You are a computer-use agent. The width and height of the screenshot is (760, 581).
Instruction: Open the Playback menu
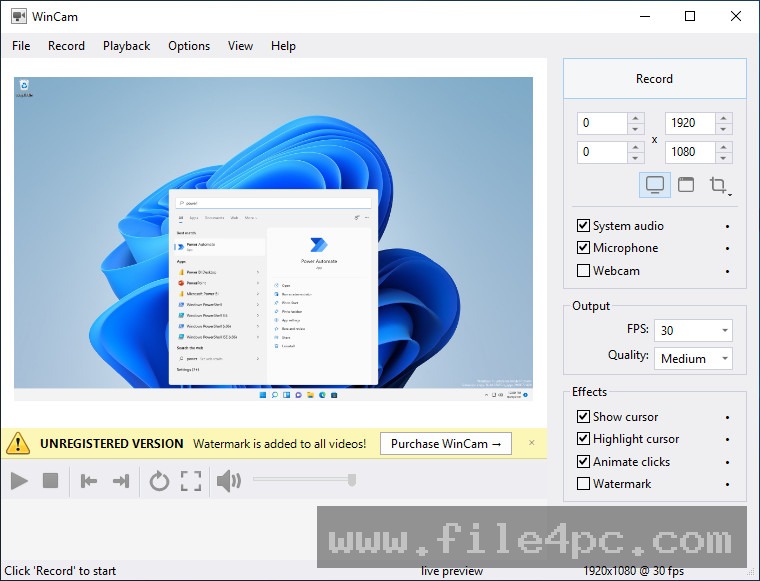[127, 46]
